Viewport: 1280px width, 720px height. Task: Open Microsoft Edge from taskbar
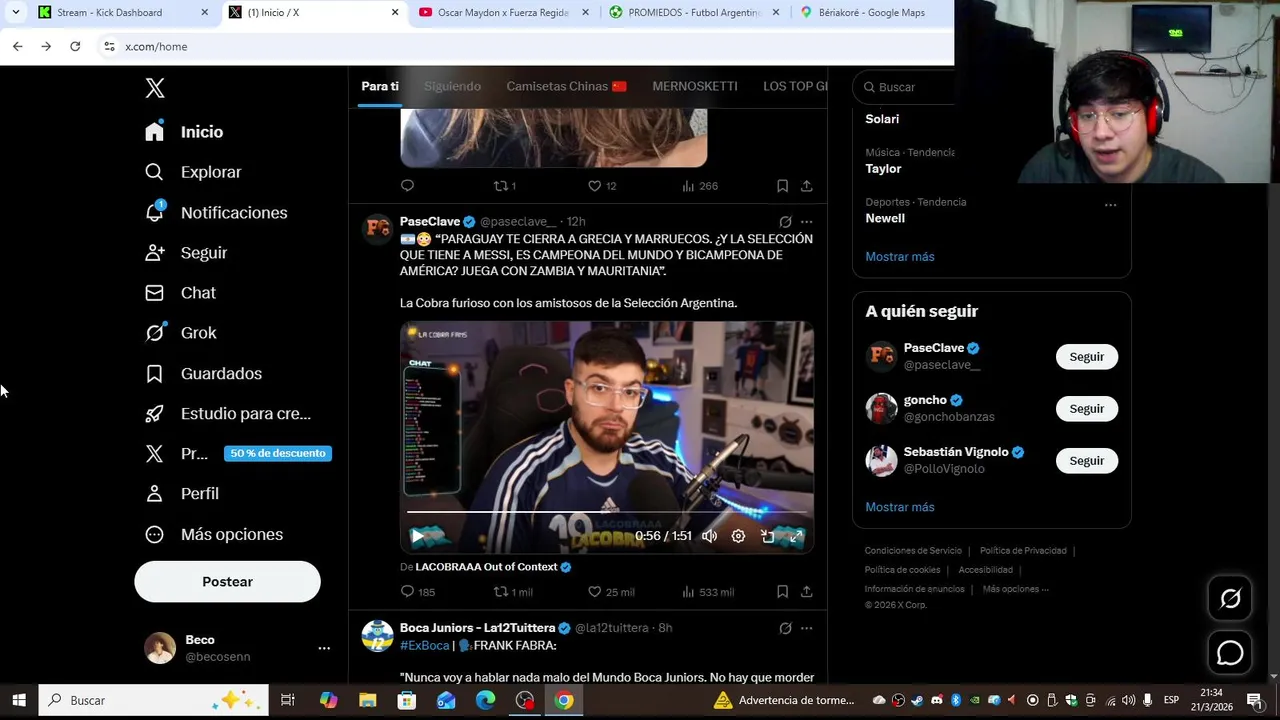485,700
